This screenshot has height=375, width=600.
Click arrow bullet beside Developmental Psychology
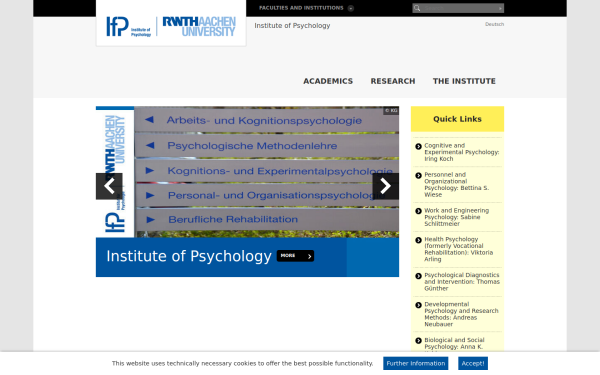[418, 305]
